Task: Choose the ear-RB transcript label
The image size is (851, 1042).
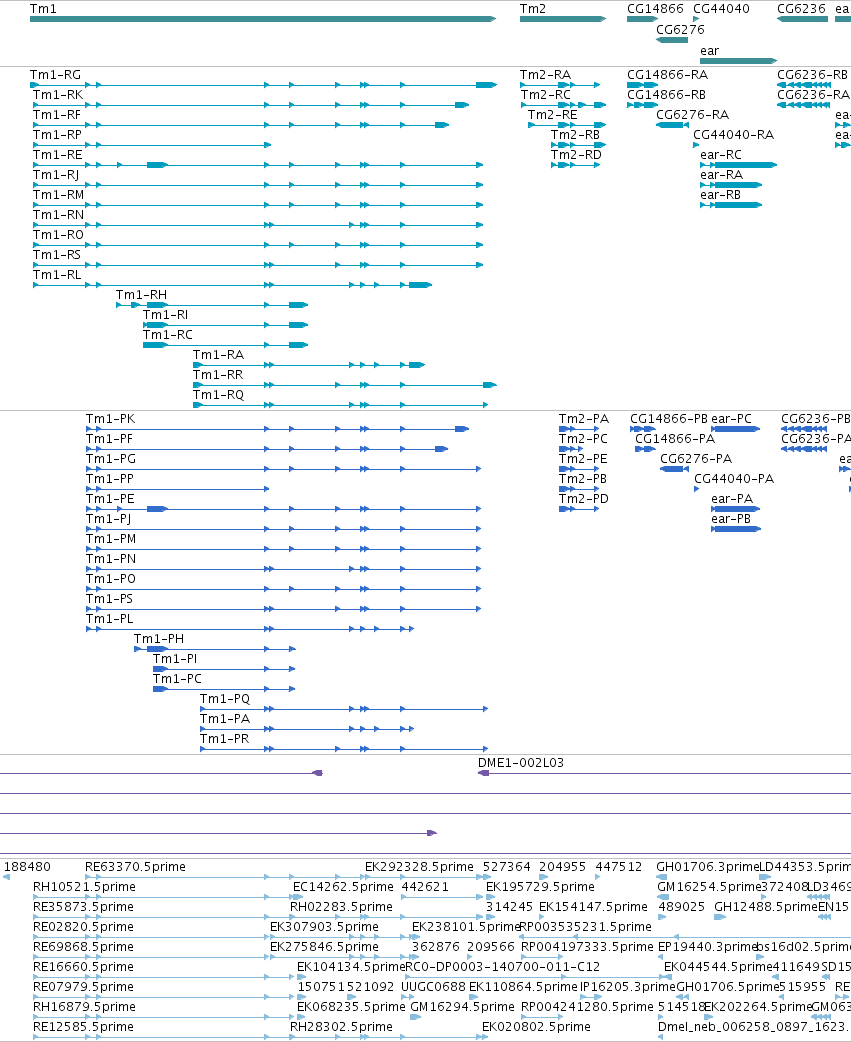Action: point(720,194)
